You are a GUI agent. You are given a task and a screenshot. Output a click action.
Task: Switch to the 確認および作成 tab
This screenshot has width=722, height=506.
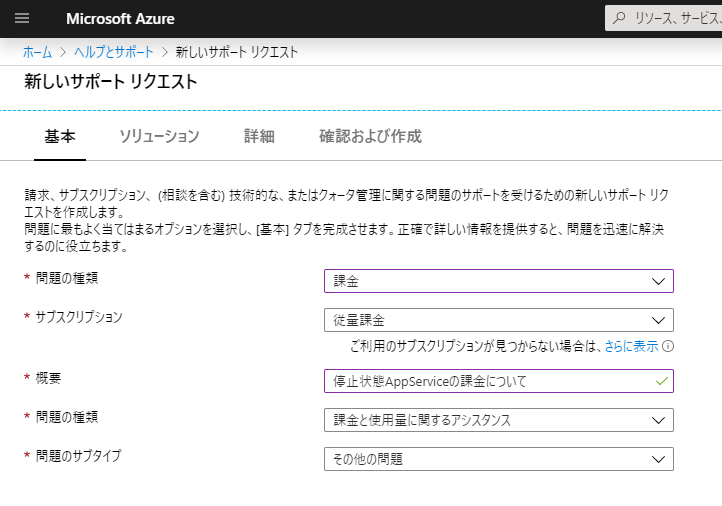(370, 136)
